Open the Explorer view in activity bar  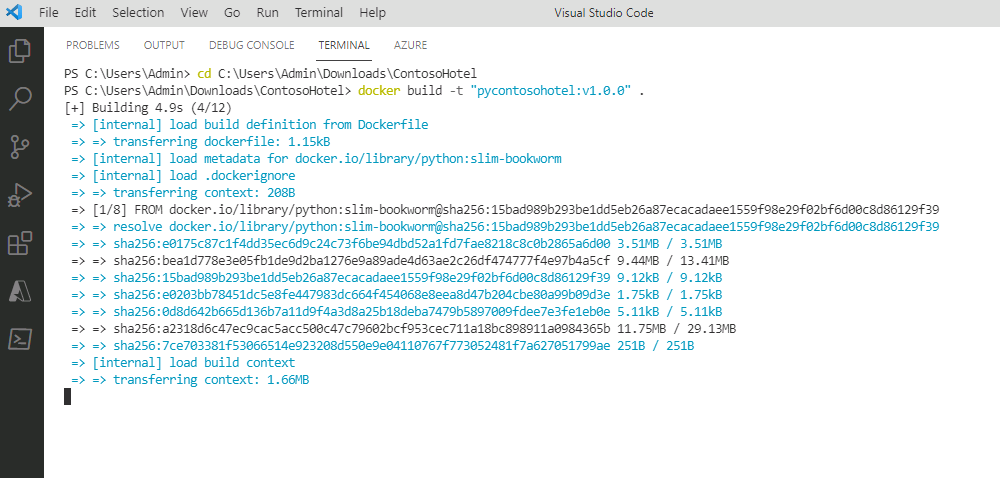20,51
